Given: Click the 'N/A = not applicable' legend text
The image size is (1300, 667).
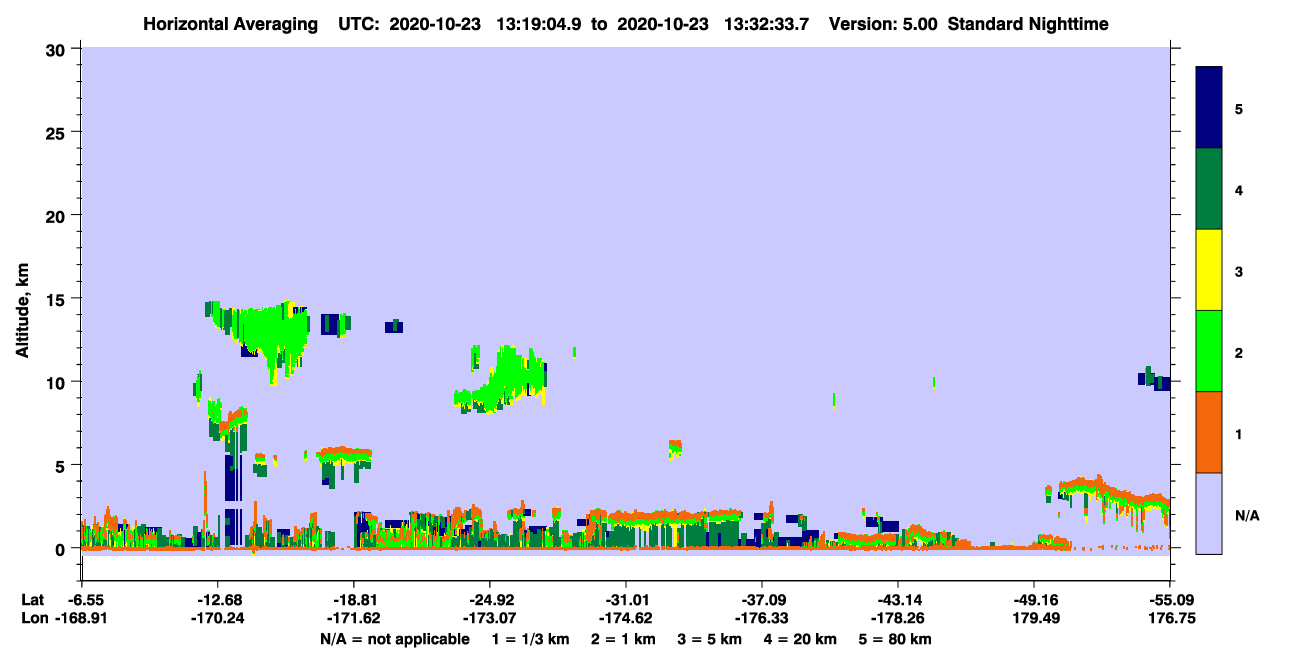Looking at the screenshot, I should [x=395, y=639].
